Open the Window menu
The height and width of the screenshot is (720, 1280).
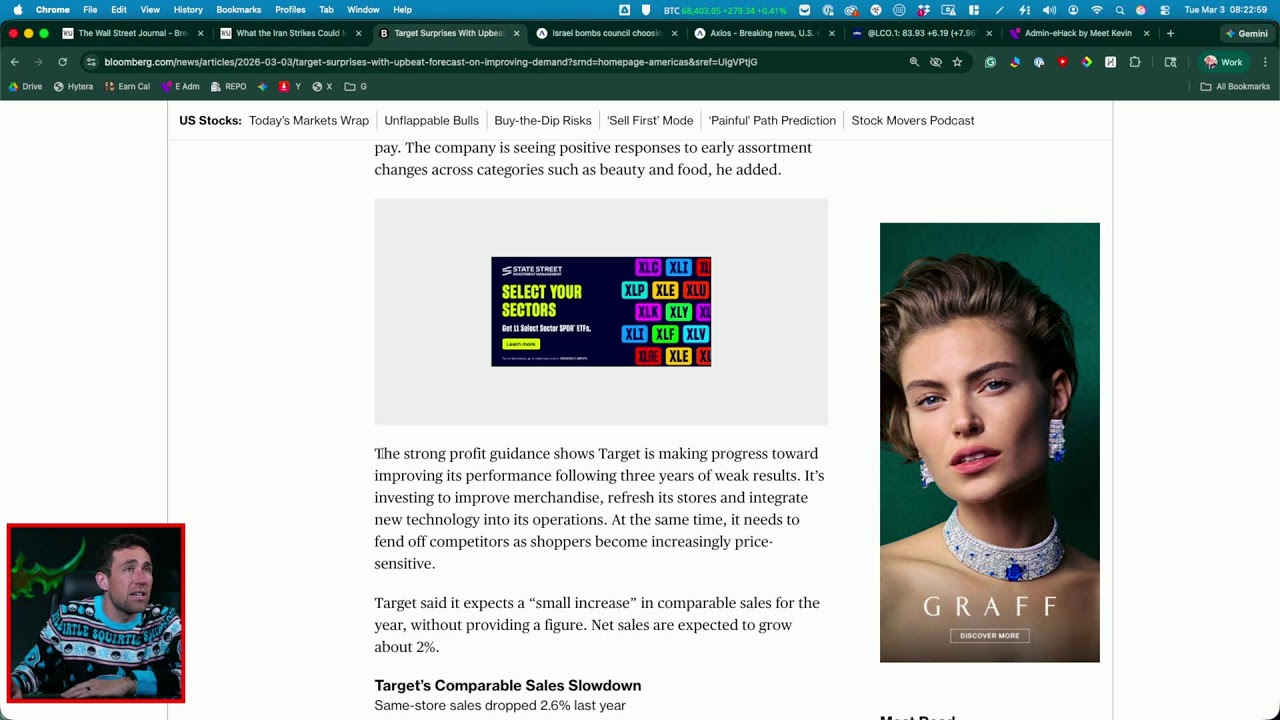click(363, 10)
